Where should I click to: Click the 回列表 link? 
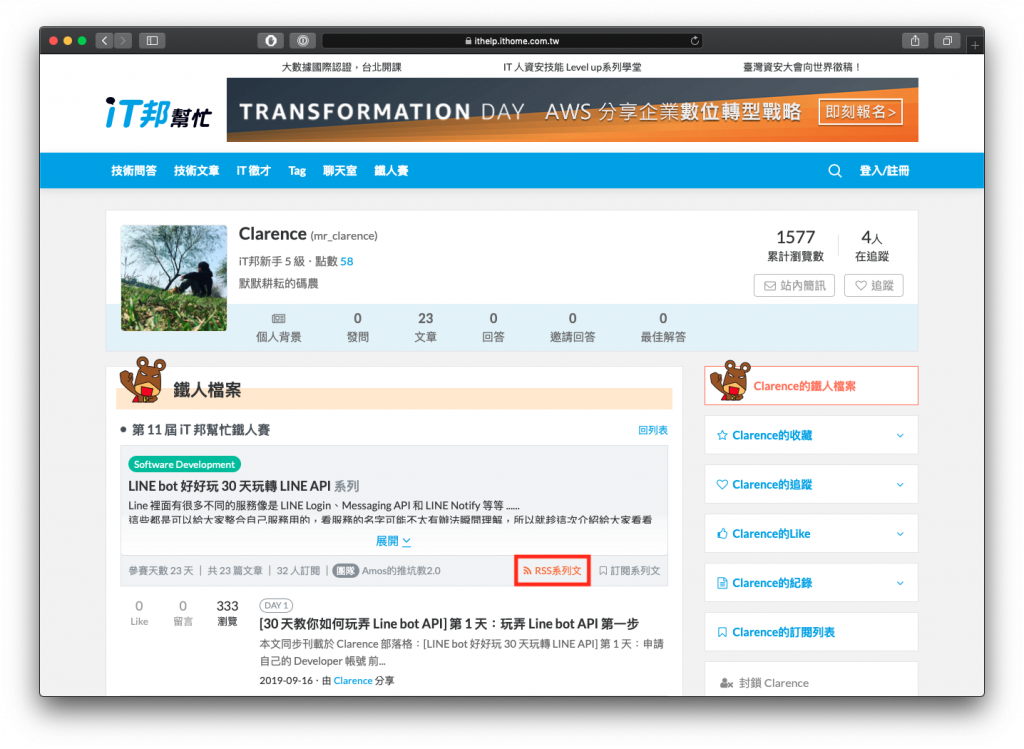pyautogui.click(x=653, y=430)
